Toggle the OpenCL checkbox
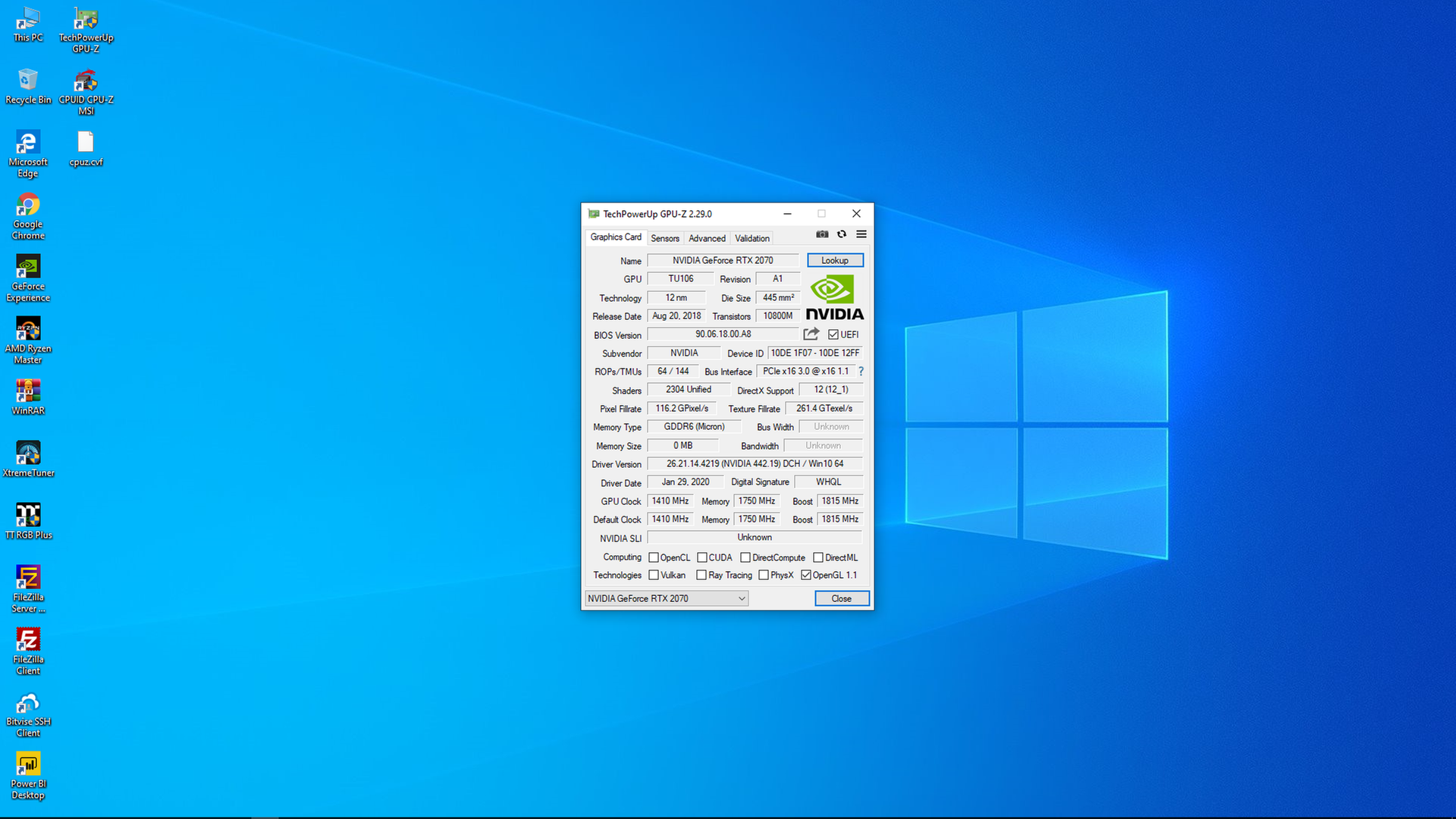Screen dimensions: 1456x819 653,557
